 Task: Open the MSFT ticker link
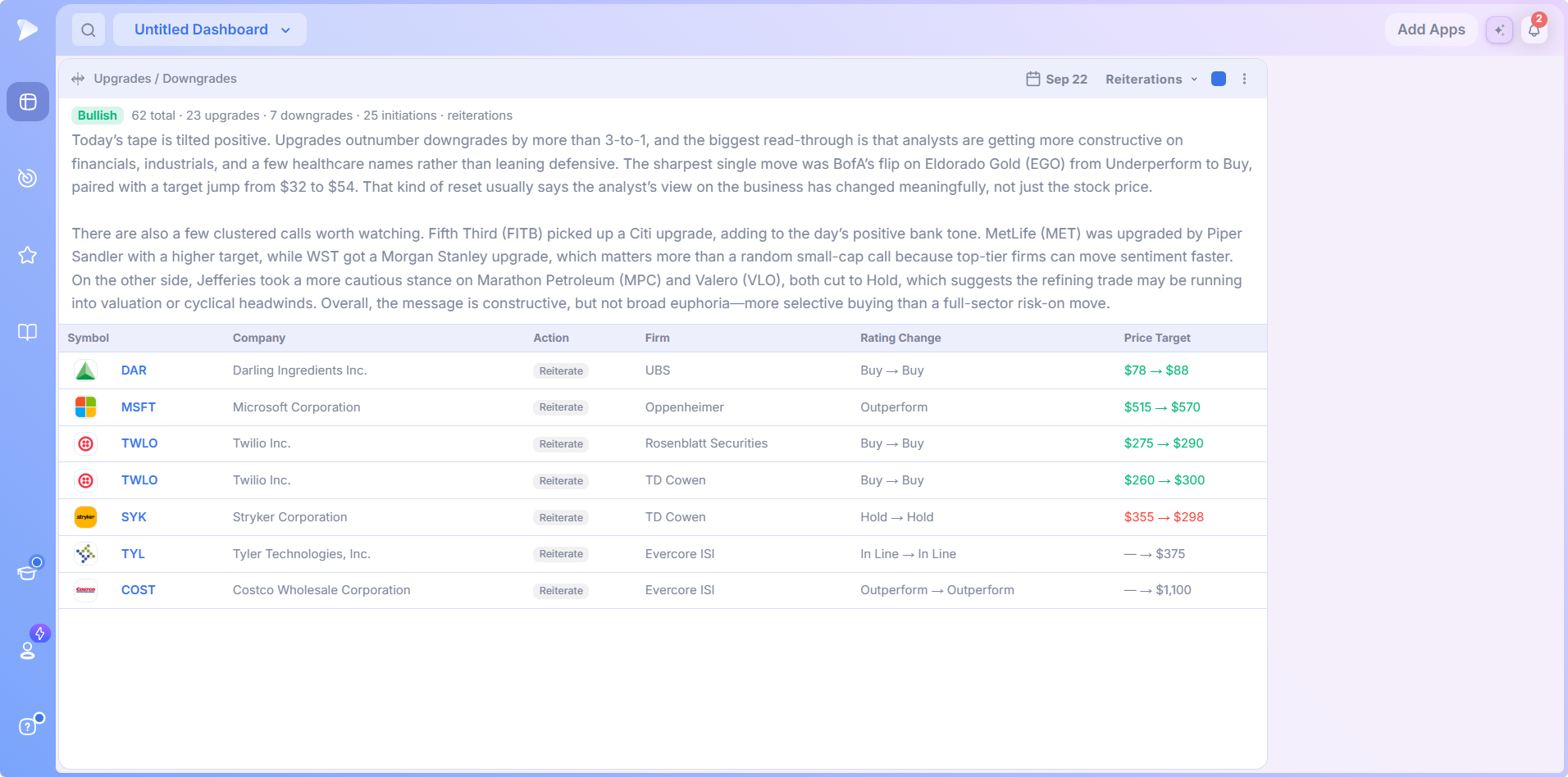(139, 407)
